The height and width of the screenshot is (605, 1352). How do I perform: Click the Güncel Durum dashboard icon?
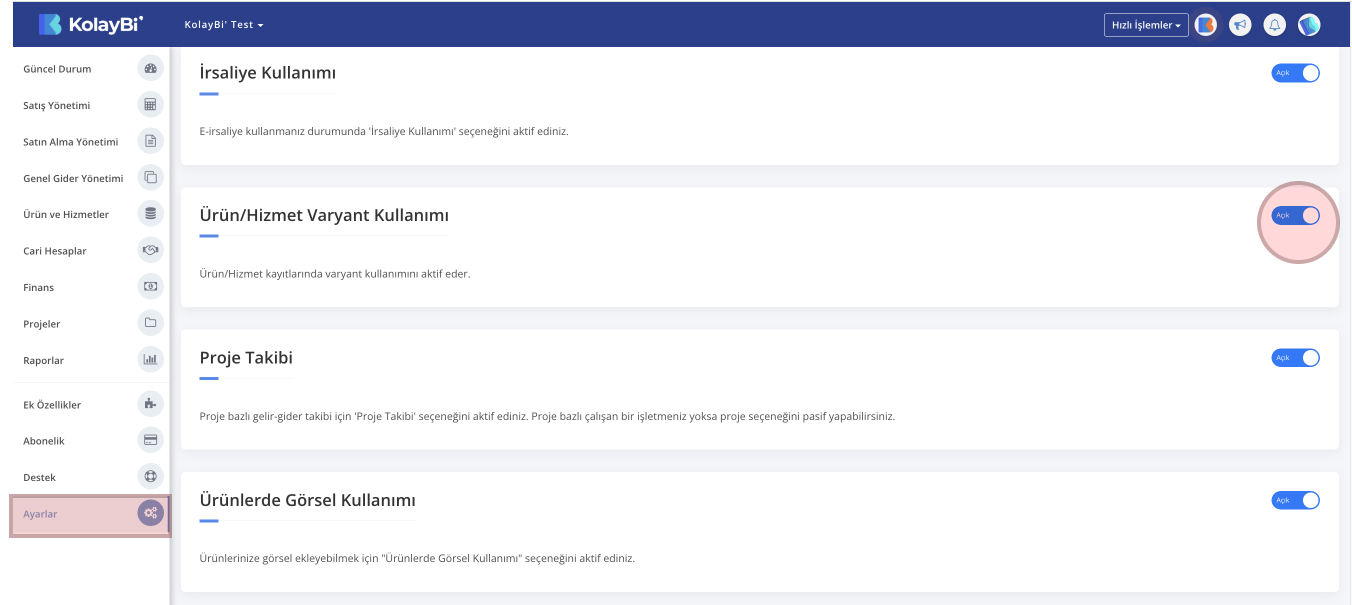[x=150, y=69]
